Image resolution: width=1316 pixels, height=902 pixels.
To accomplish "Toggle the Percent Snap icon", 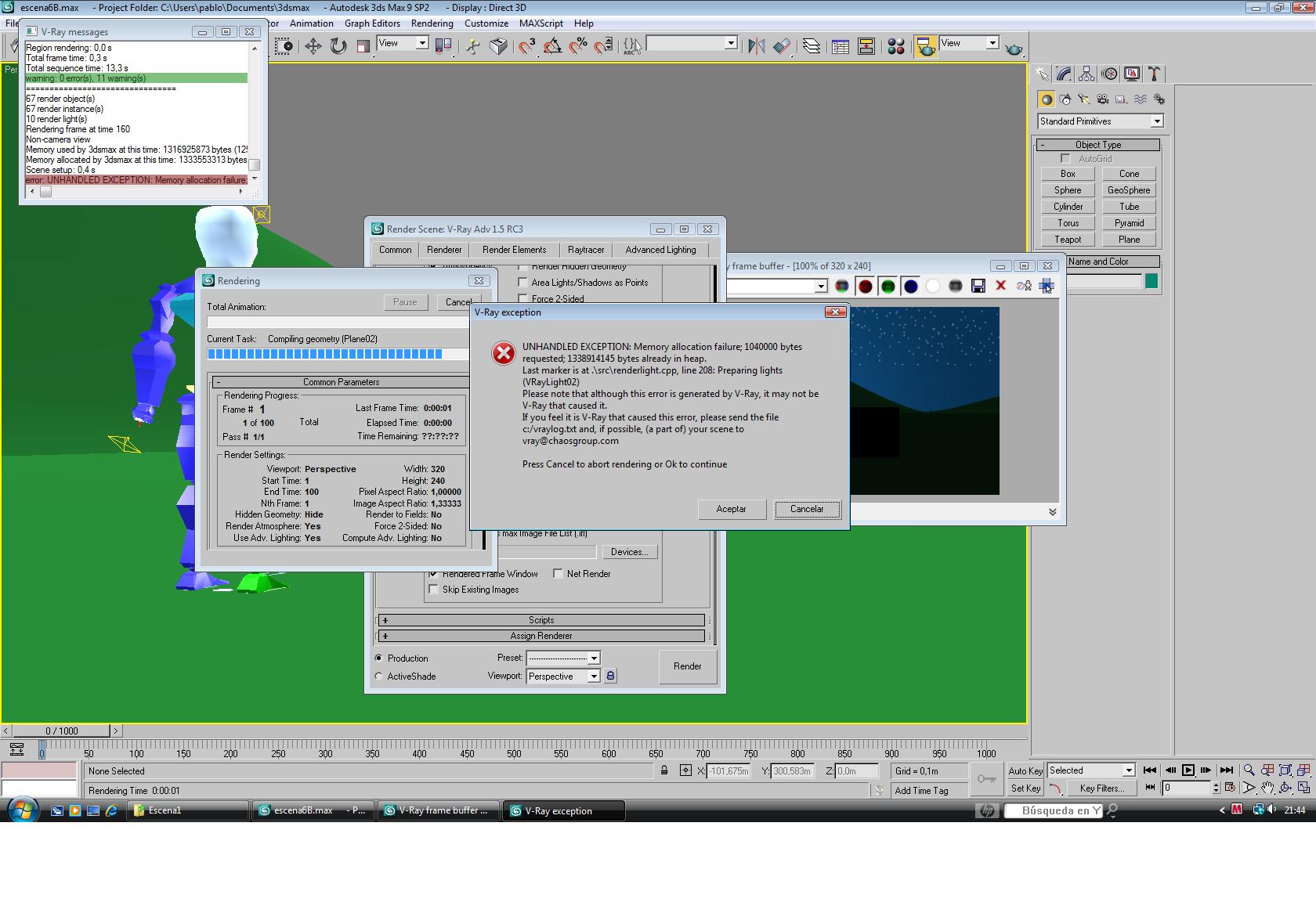I will (x=578, y=46).
